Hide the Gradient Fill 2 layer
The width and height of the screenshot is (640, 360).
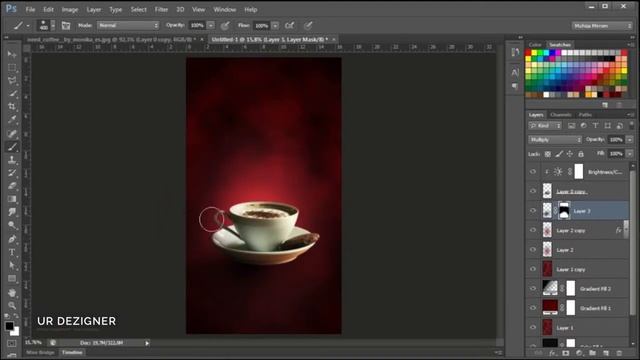point(533,289)
